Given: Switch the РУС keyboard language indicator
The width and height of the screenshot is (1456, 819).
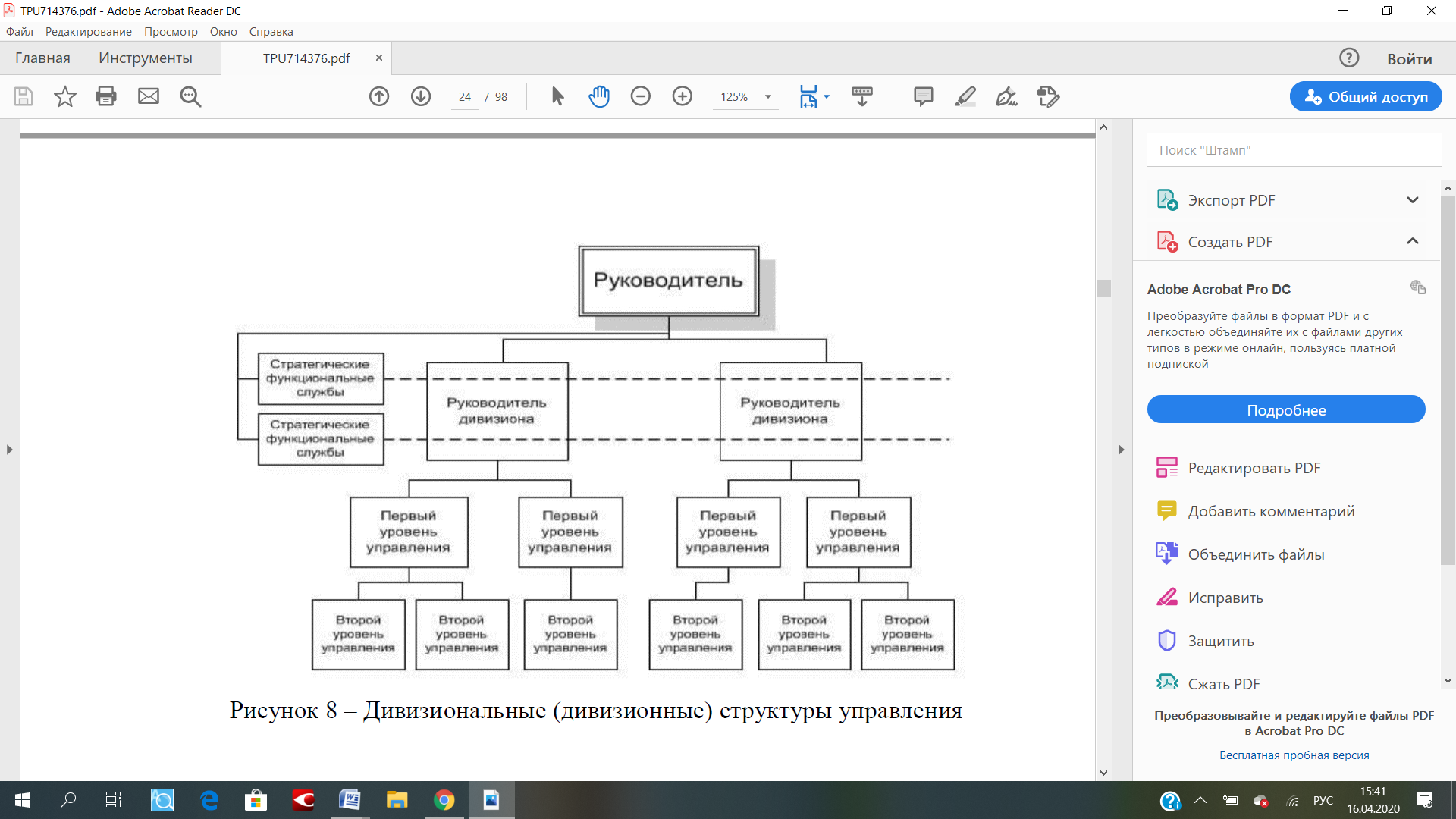Looking at the screenshot, I should pos(1323,800).
